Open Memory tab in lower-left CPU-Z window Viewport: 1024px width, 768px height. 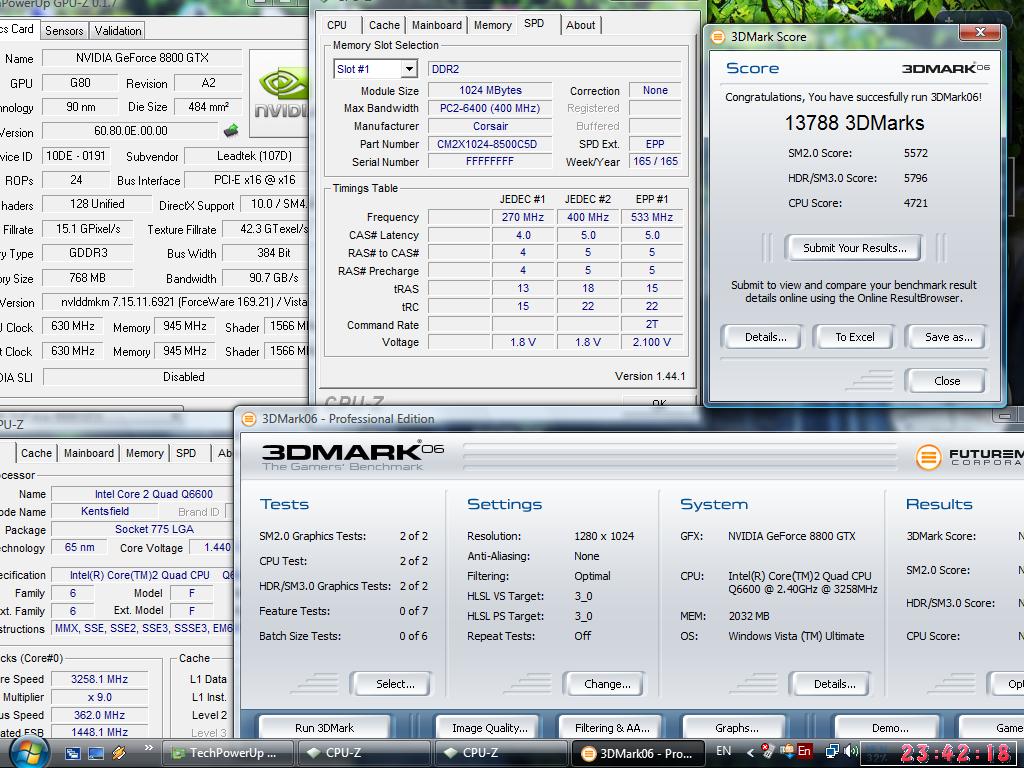(x=144, y=453)
